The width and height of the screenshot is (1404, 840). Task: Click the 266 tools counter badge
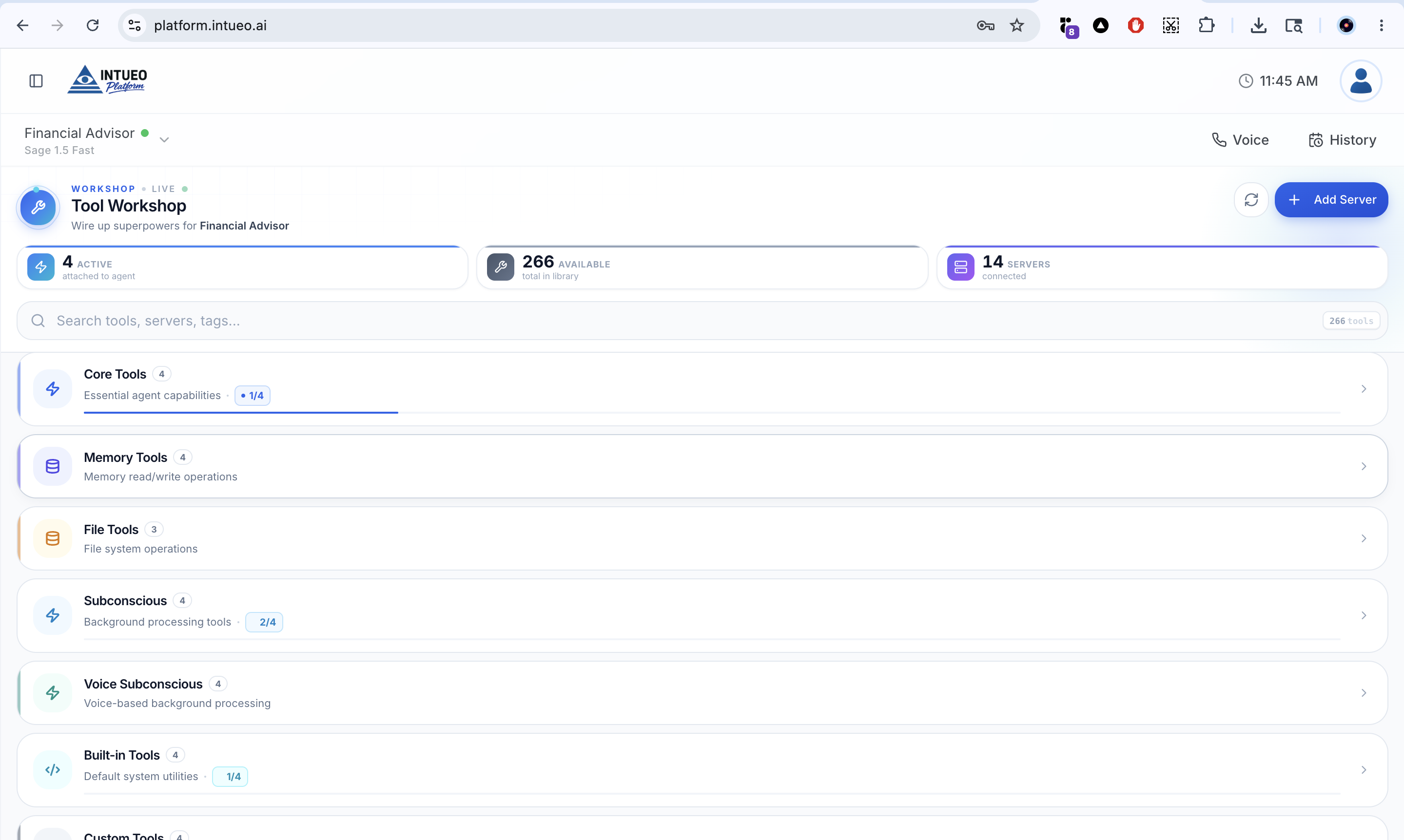1351,321
